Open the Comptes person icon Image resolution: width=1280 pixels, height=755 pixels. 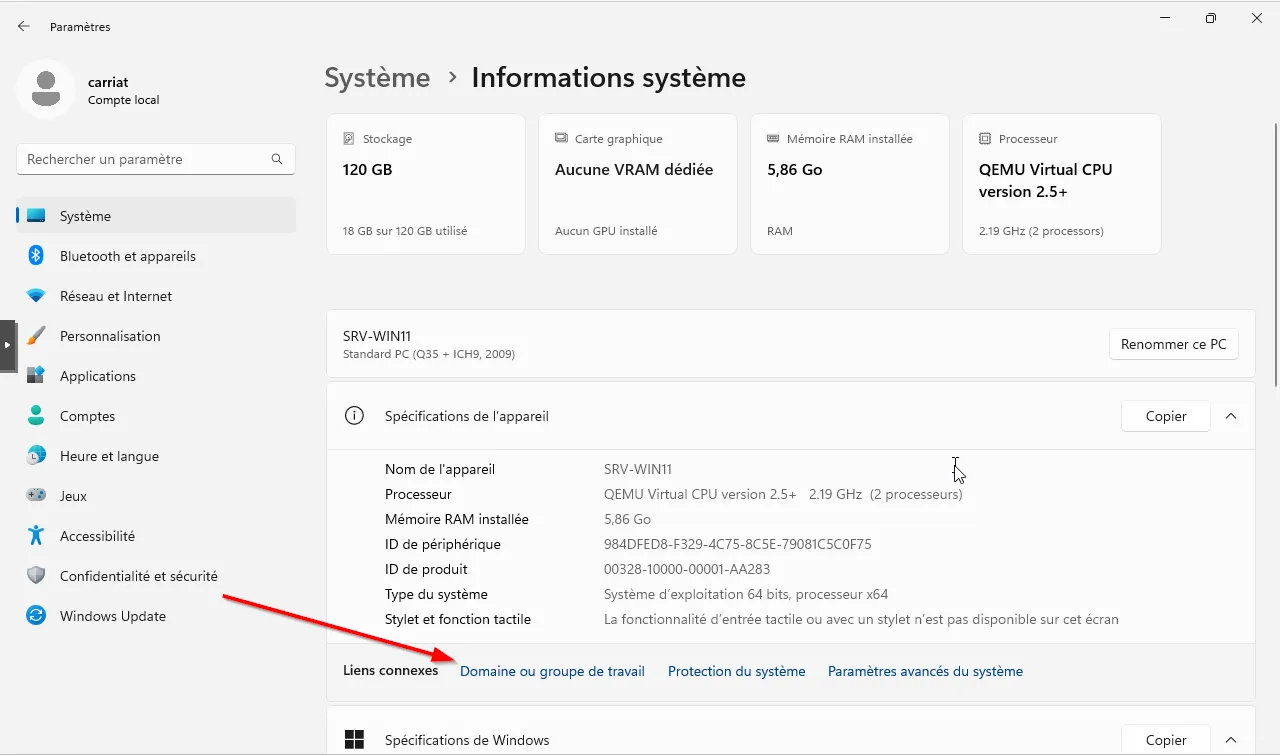36,416
